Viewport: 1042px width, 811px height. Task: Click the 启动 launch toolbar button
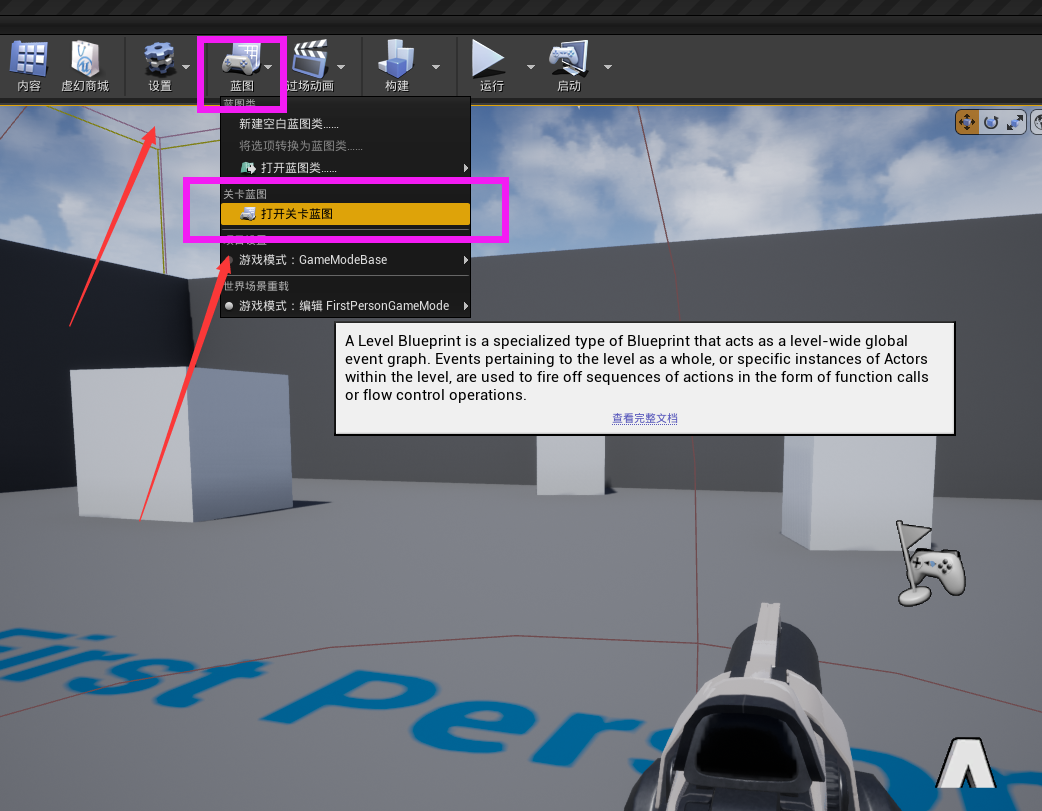coord(569,66)
